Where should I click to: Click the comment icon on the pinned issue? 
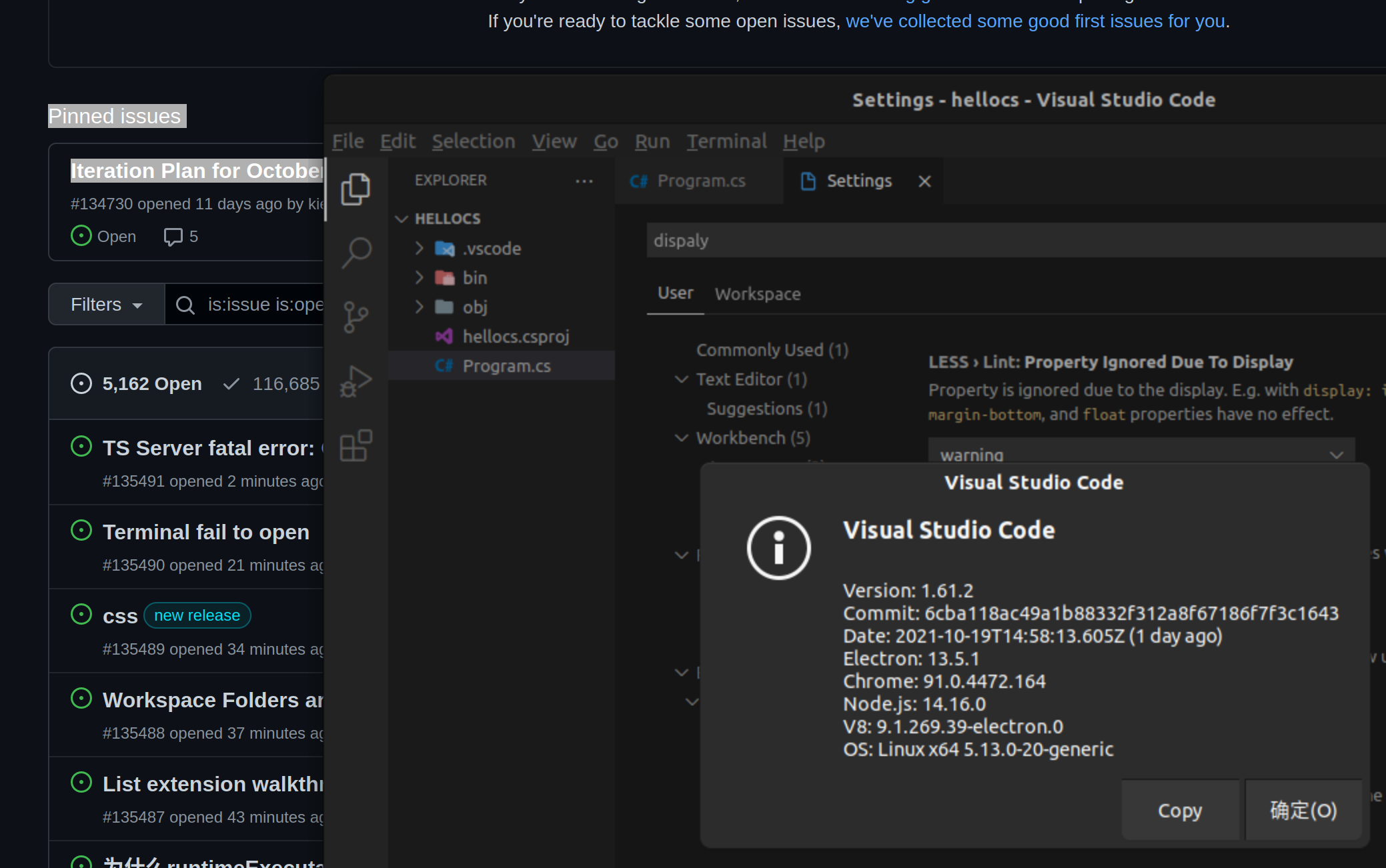[x=172, y=236]
